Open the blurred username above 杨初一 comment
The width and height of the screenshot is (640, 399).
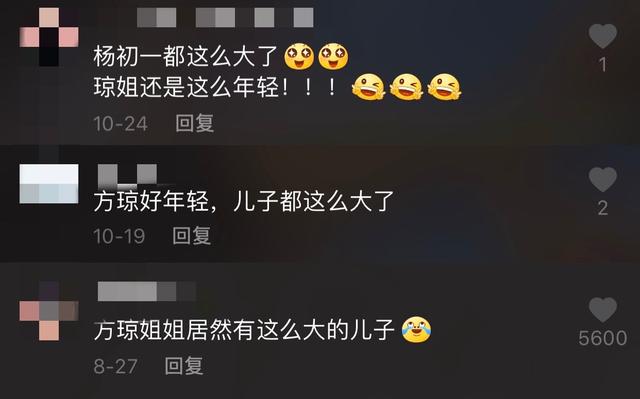pos(225,18)
